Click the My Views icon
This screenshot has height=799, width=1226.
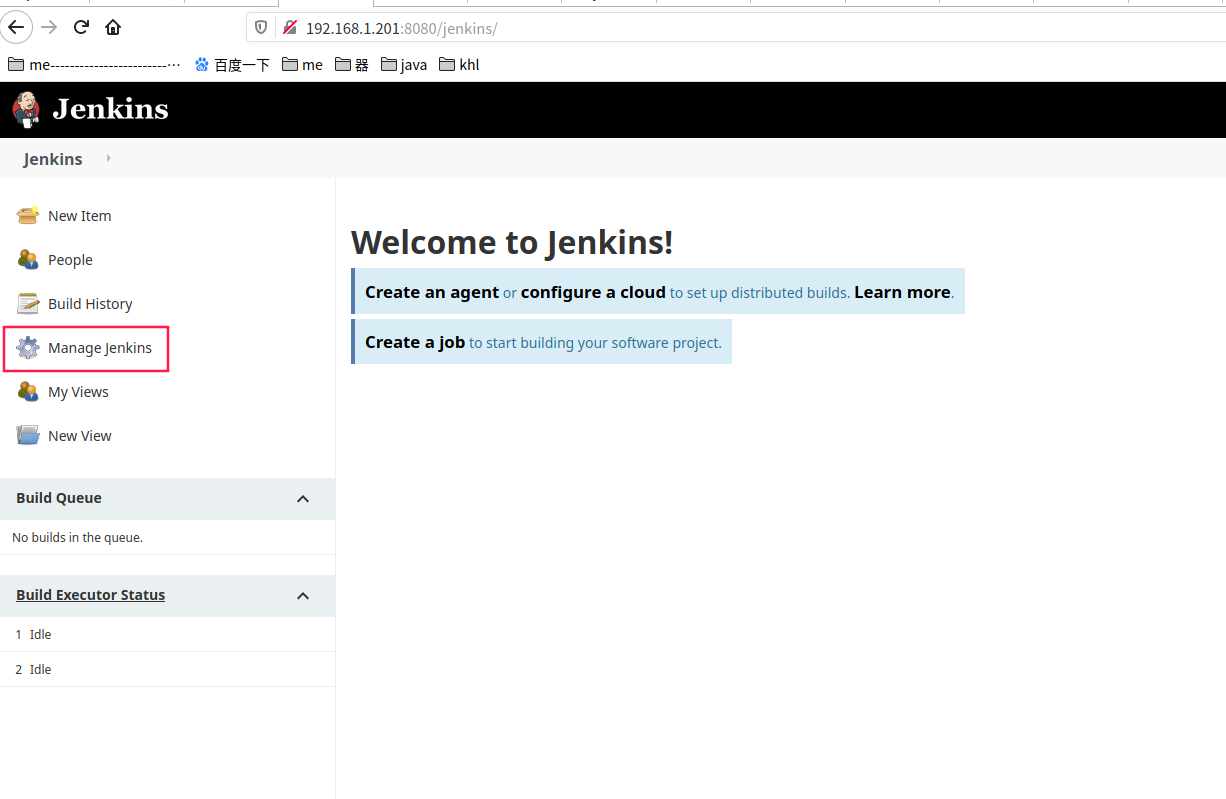pos(28,391)
